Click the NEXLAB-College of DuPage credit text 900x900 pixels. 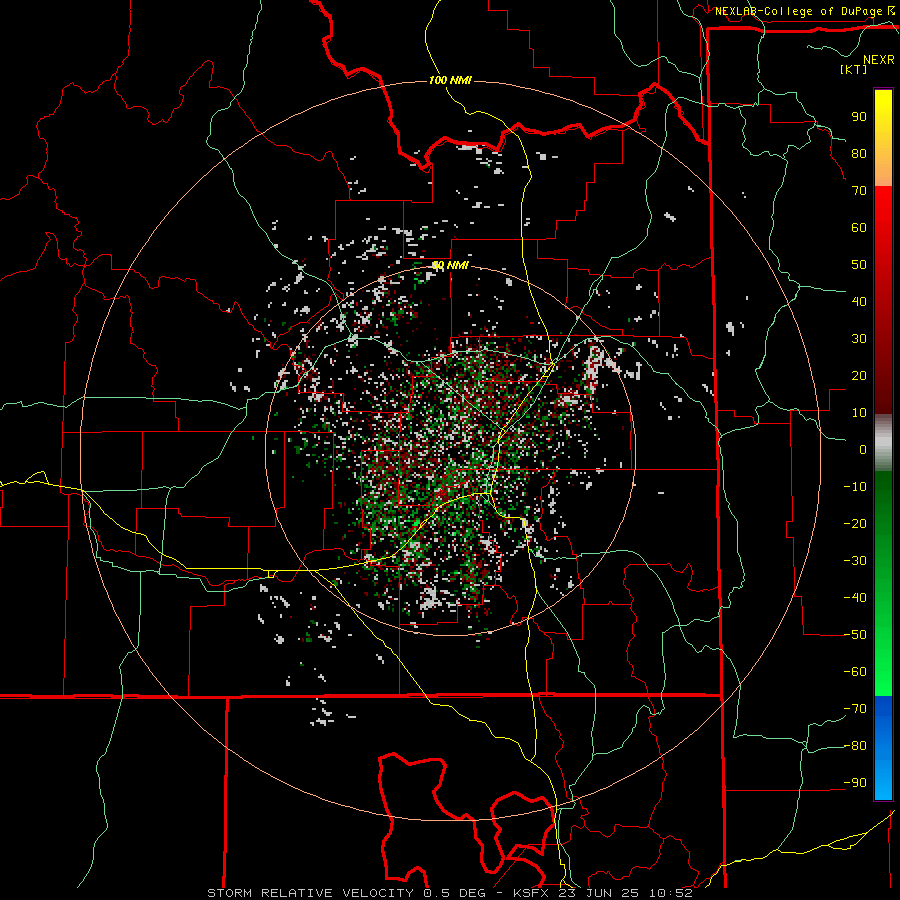(798, 11)
